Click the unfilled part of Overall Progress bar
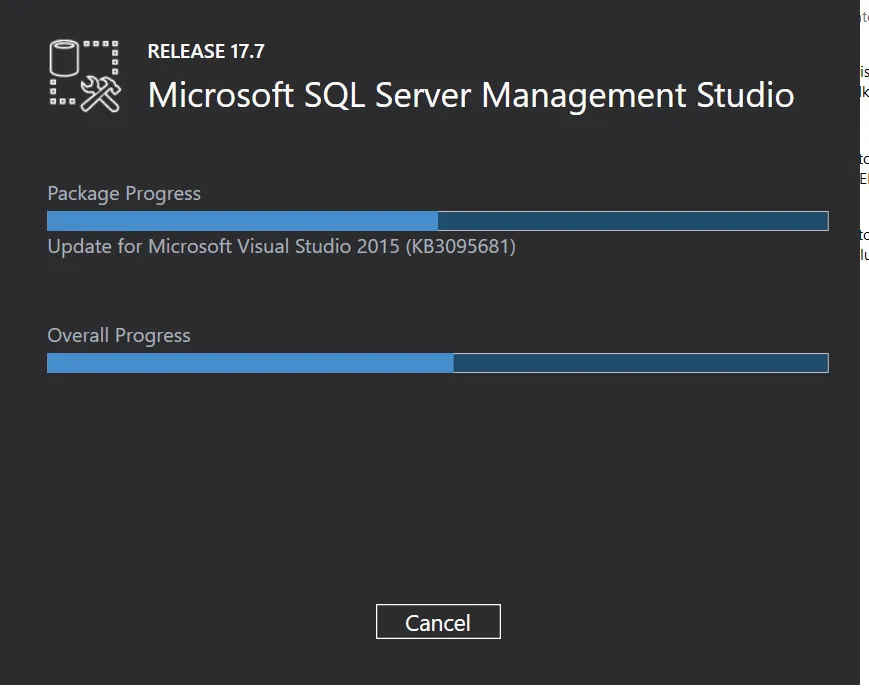This screenshot has width=869, height=694. tap(640, 363)
